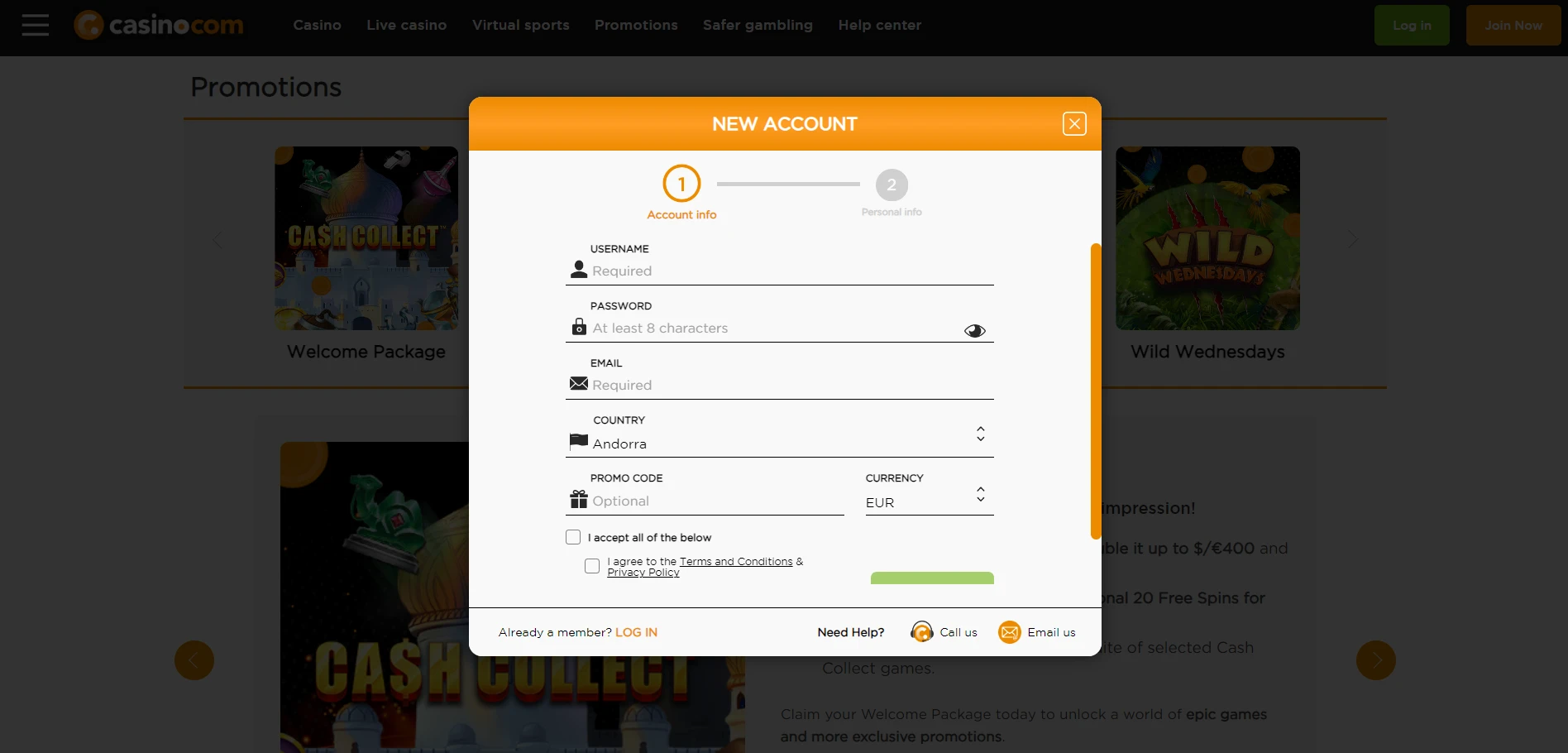Click the Email us envelope icon
Screen dimensions: 1568x753
[x=1010, y=632]
